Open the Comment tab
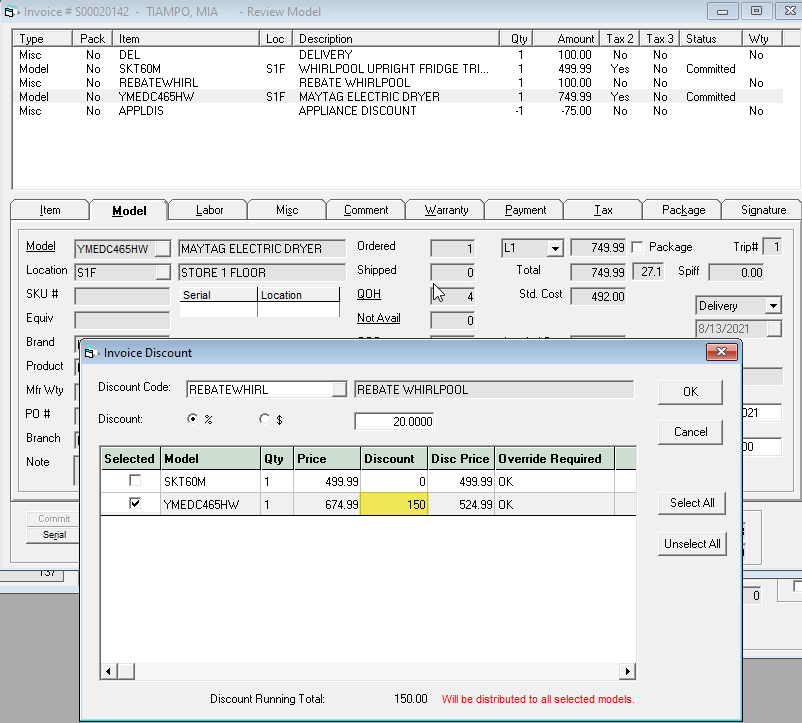The width and height of the screenshot is (802, 723). (x=366, y=210)
